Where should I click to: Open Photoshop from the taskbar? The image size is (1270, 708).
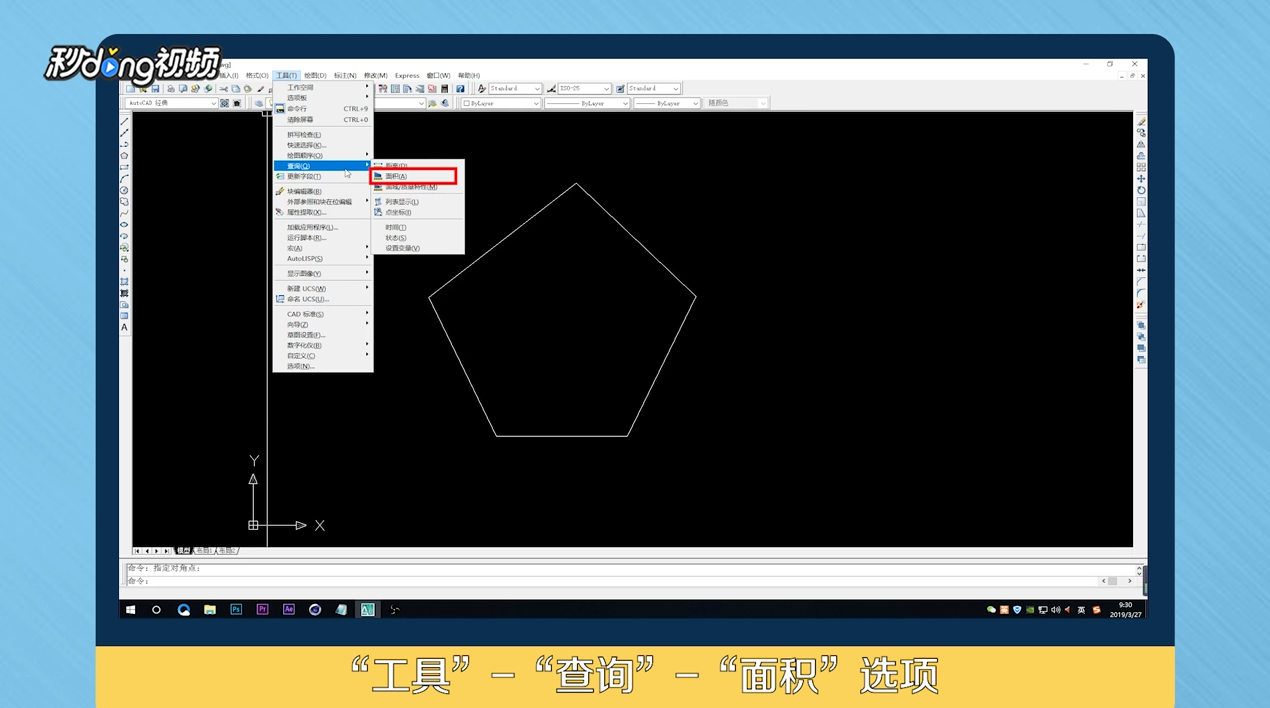tap(236, 609)
